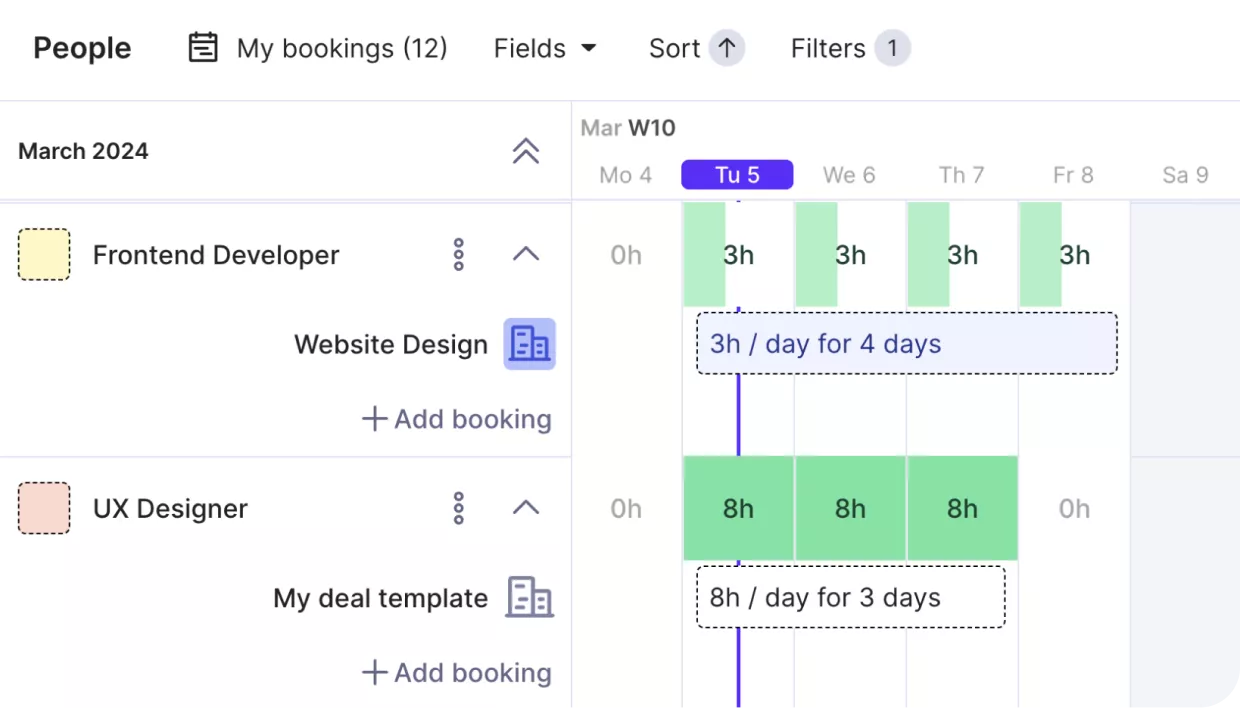1240x708 pixels.
Task: Open the 8h / day for 3 days booking
Action: [851, 598]
